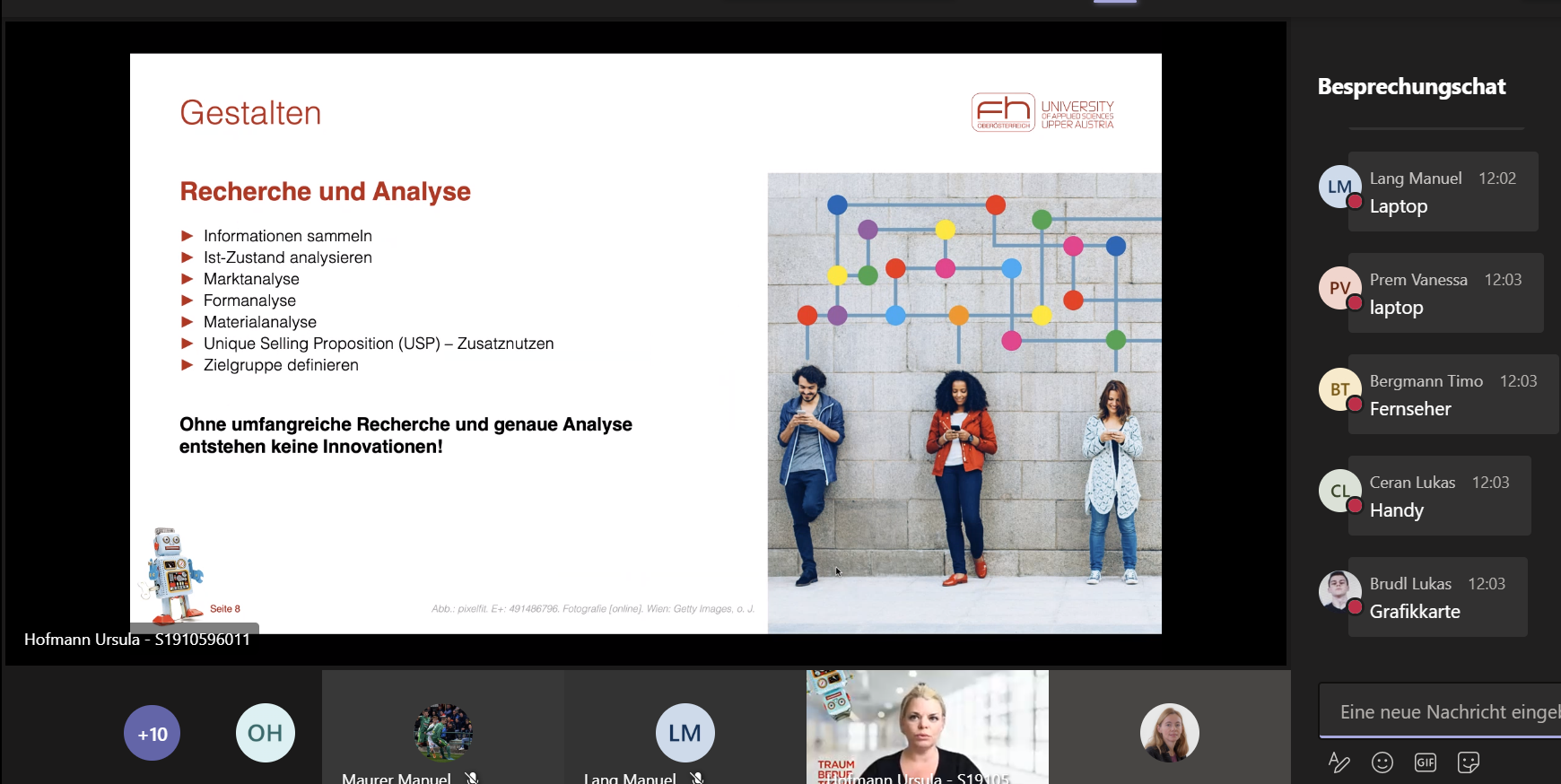
Task: Show the +10 additional participants
Action: 153,734
